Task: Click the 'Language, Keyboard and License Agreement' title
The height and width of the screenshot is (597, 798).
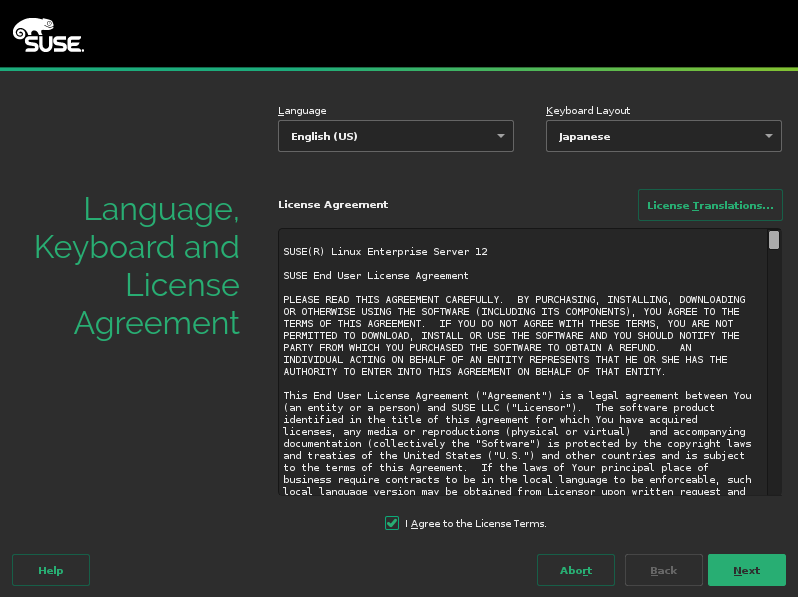Action: pyautogui.click(x=137, y=265)
